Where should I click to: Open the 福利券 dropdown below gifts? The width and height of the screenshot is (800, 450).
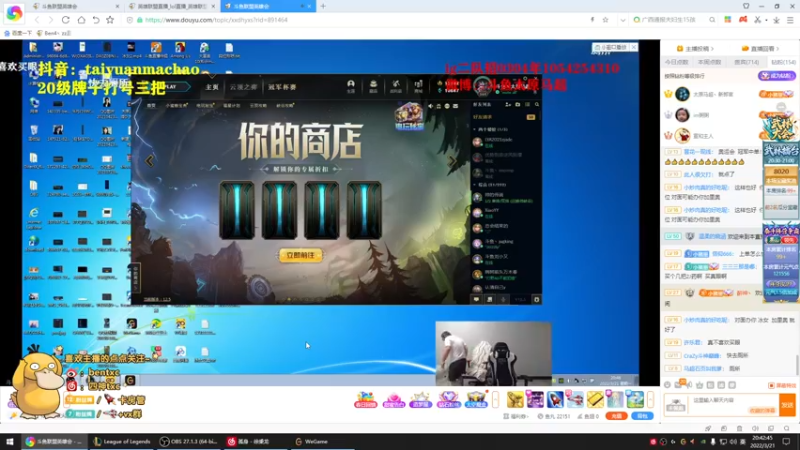click(x=516, y=416)
